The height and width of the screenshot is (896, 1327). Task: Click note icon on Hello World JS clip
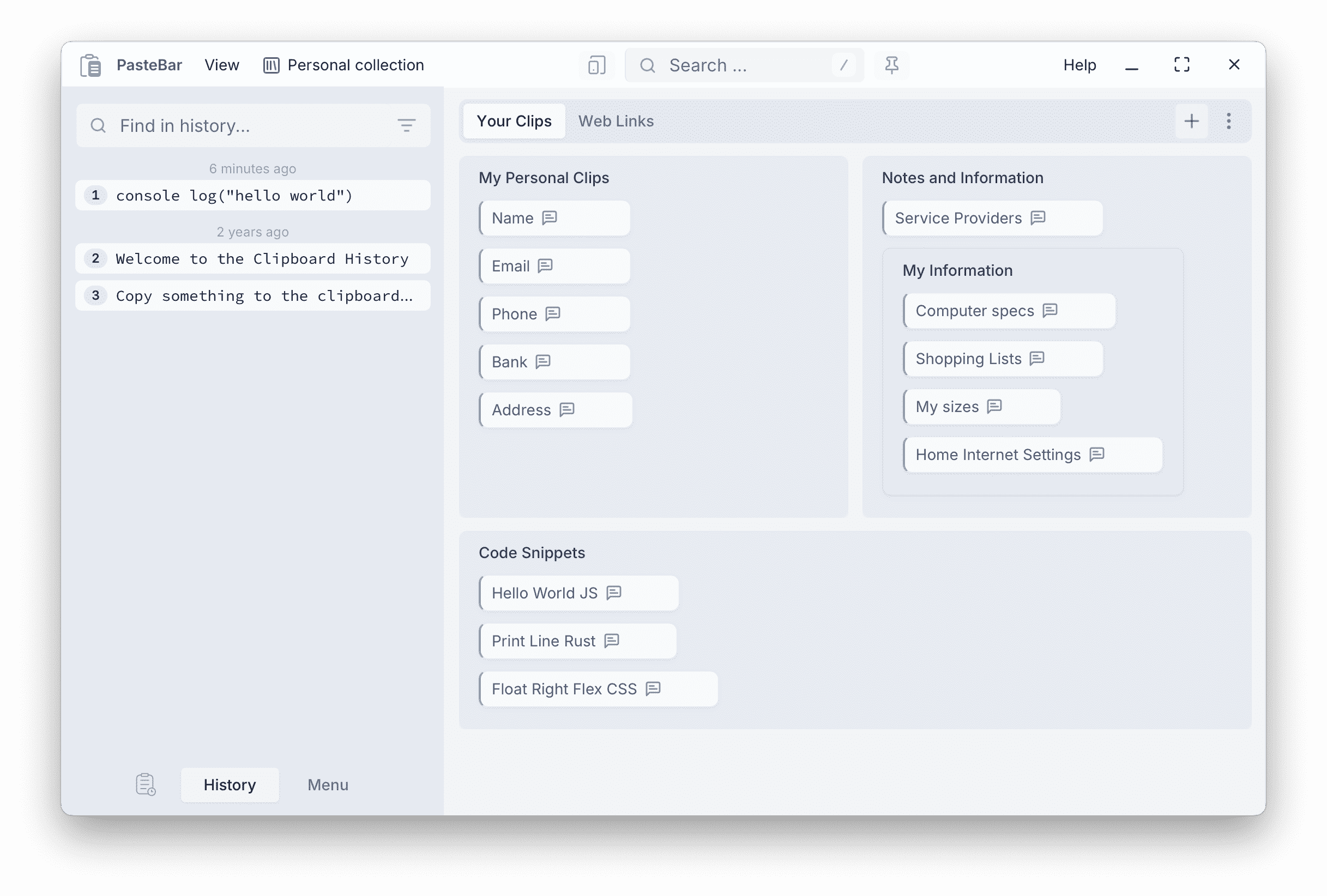pos(614,593)
